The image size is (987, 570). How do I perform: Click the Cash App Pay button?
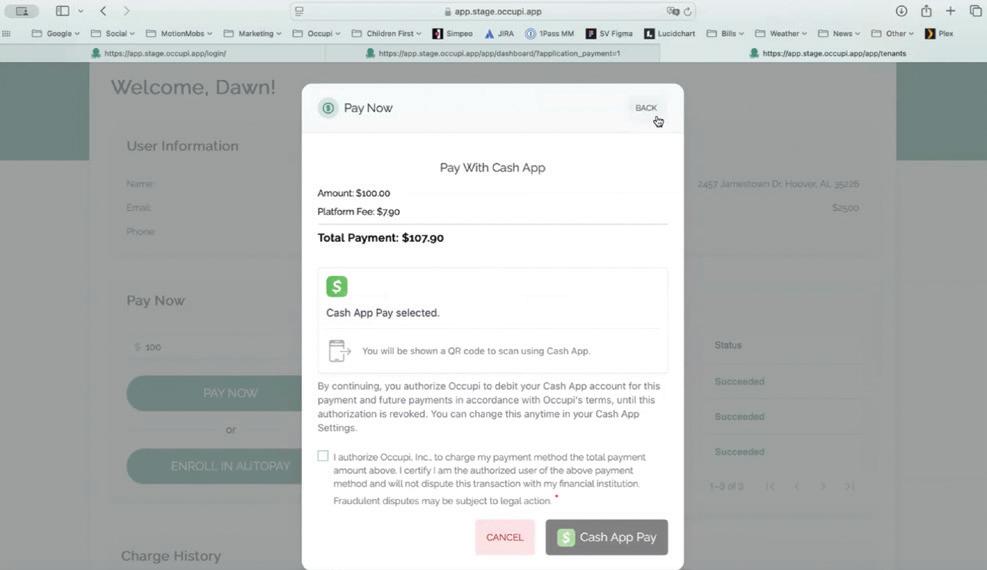point(607,537)
